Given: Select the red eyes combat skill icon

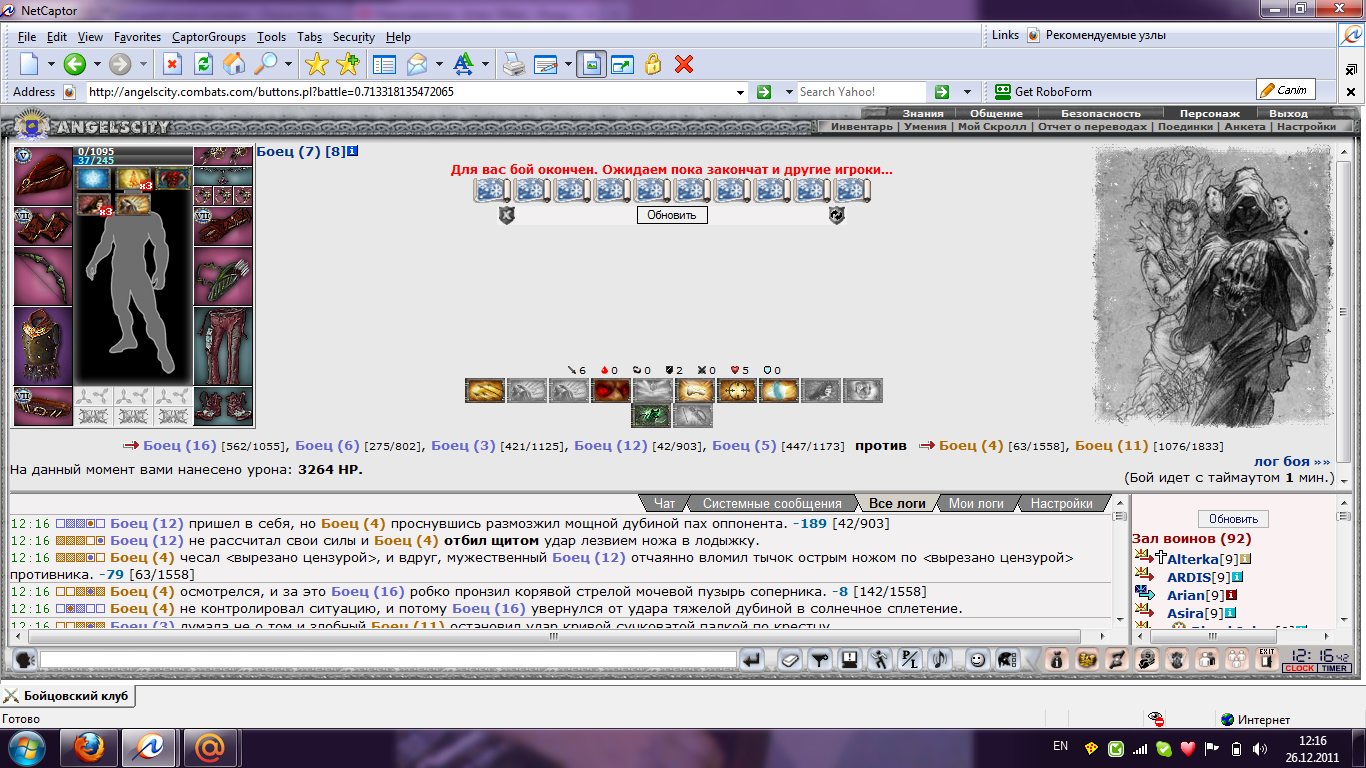Looking at the screenshot, I should coord(610,390).
